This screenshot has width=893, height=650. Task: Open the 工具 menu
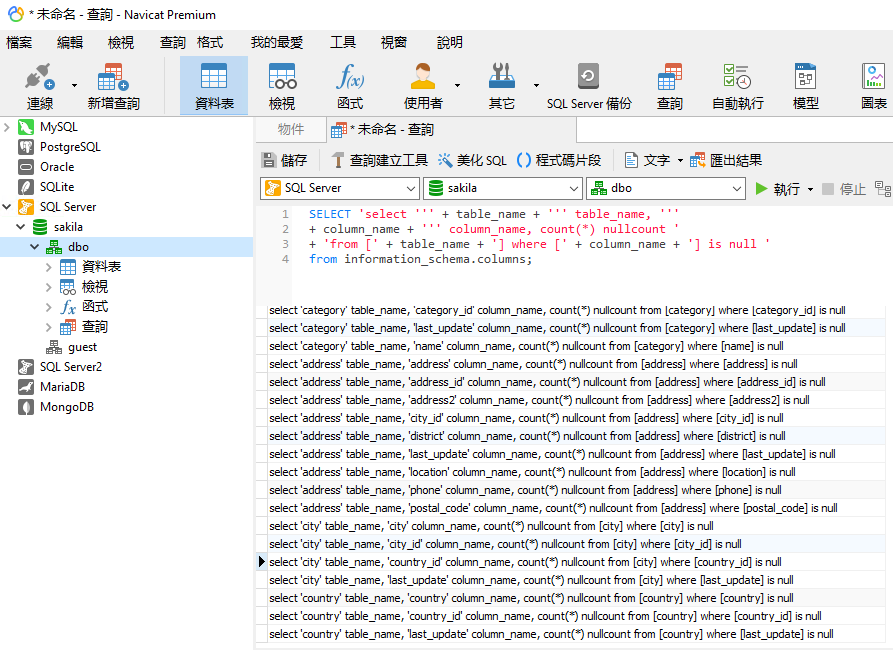point(343,42)
